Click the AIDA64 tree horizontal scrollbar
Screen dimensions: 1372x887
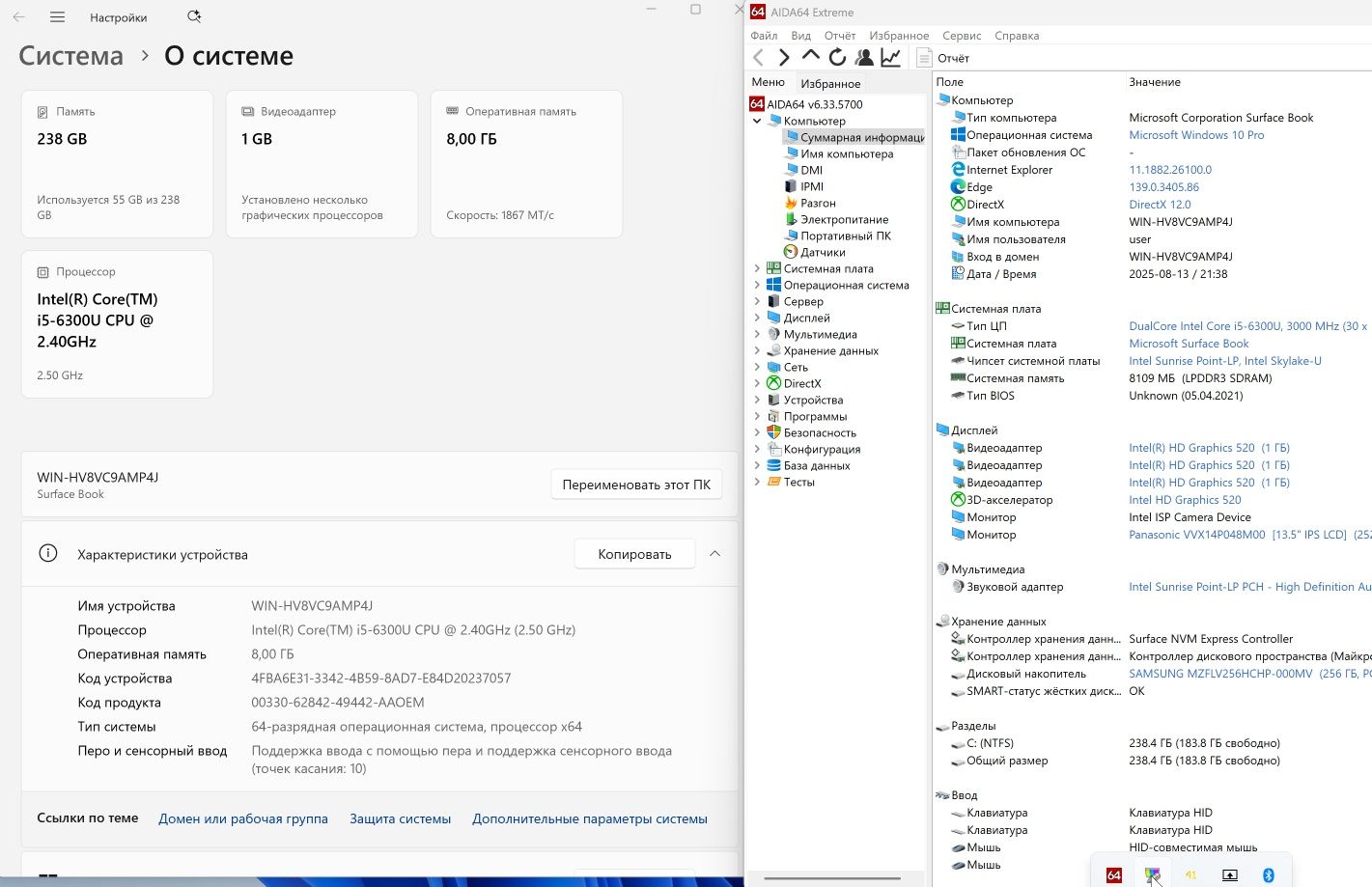pyautogui.click(x=832, y=879)
